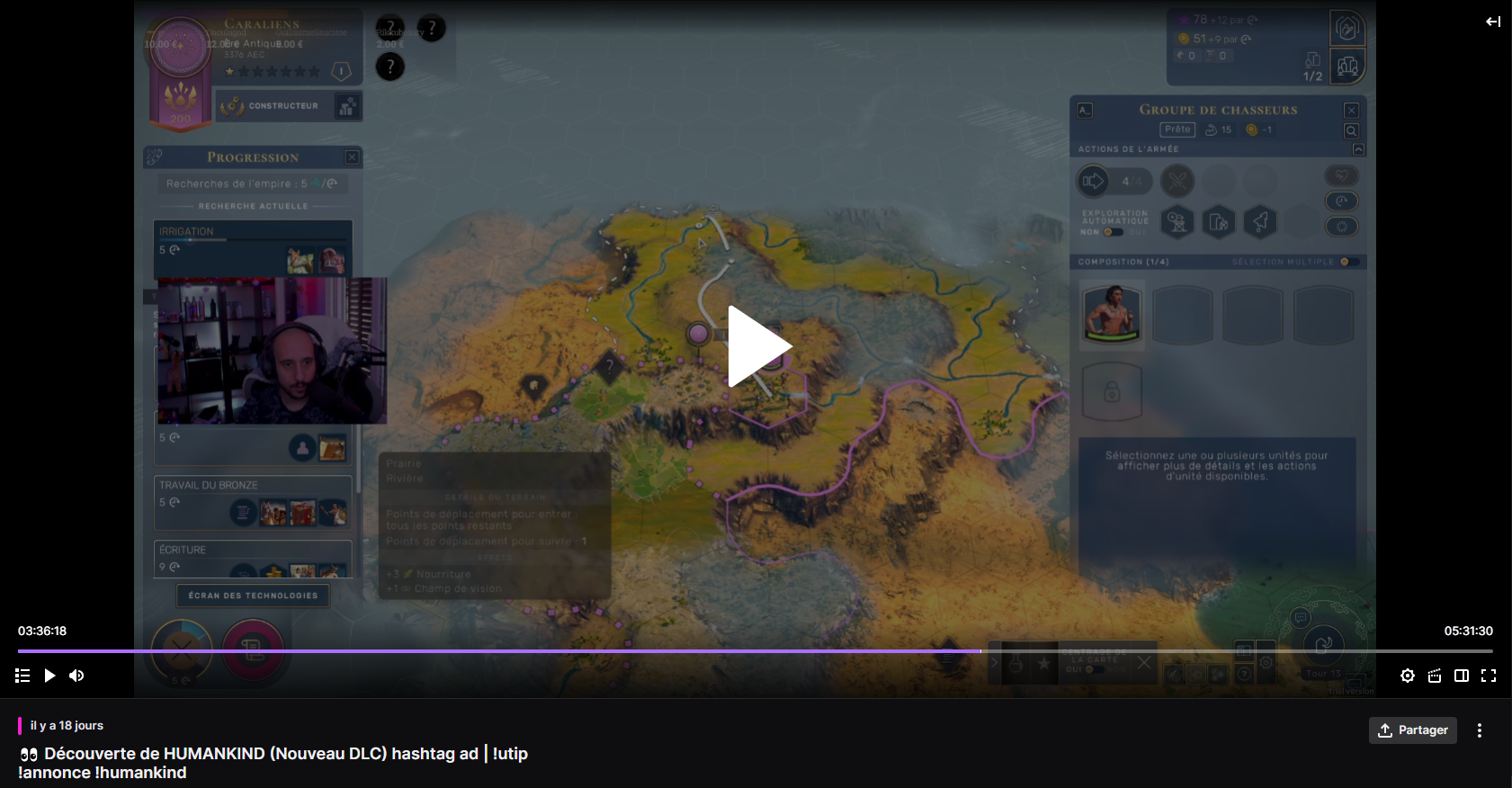Switch to theatre mode
1512x788 pixels.
coord(1462,676)
